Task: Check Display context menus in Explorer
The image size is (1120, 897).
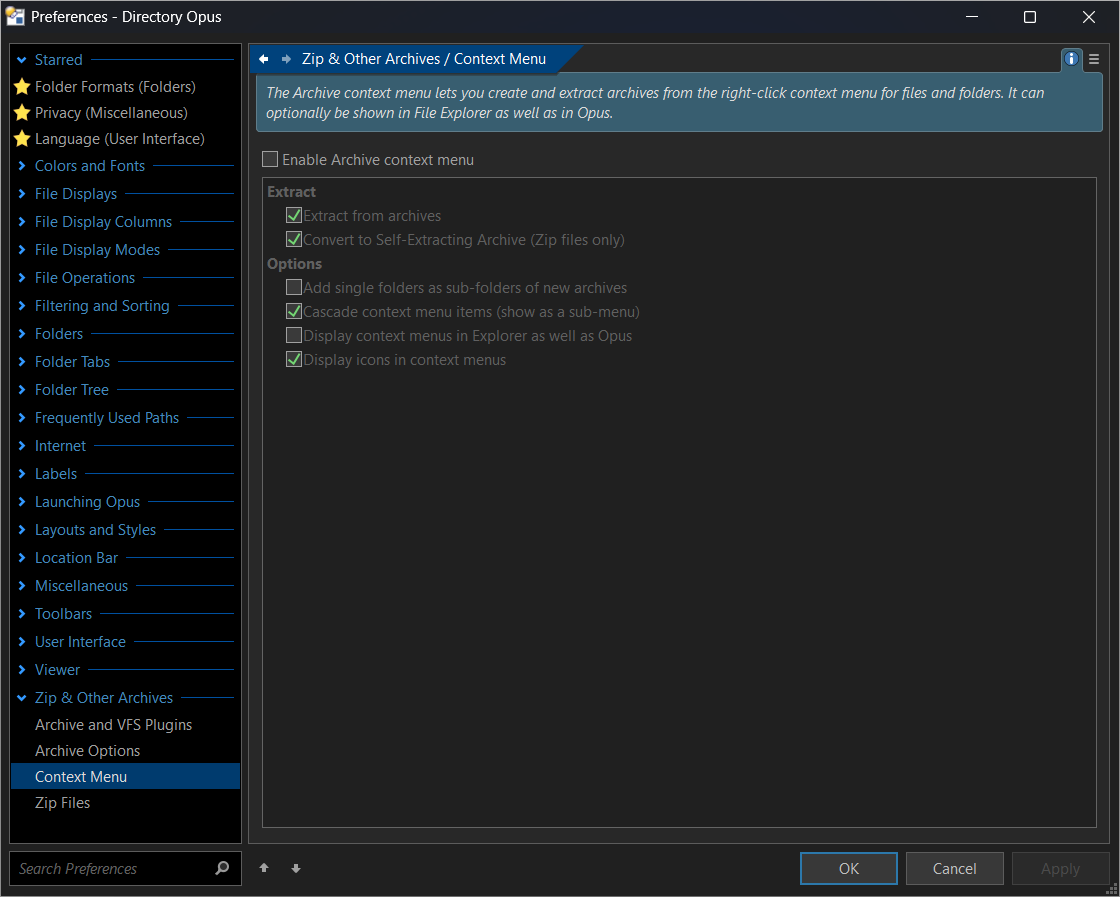Action: coord(294,336)
